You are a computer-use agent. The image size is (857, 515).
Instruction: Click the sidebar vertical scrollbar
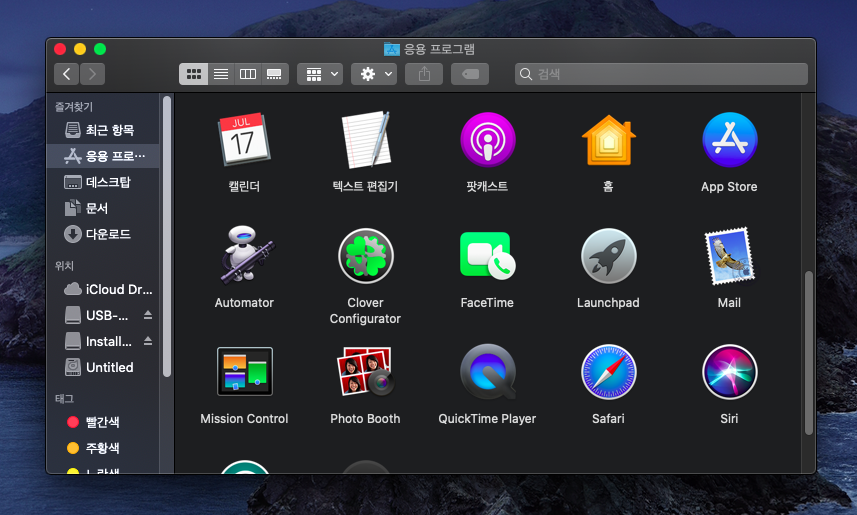pyautogui.click(x=167, y=236)
